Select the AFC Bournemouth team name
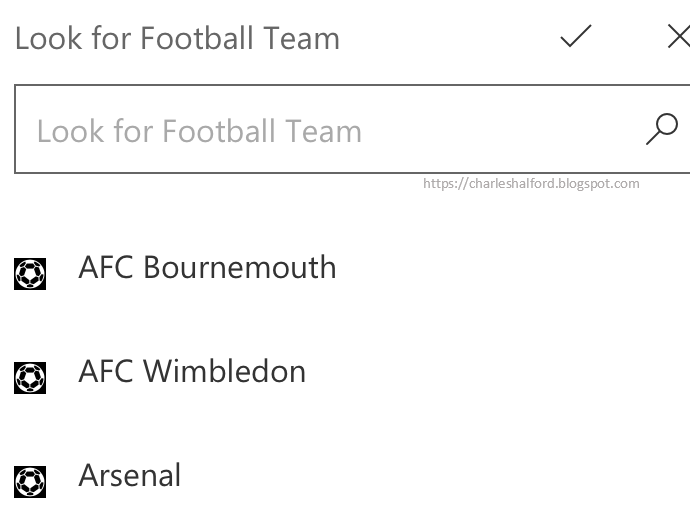This screenshot has width=690, height=511. (x=207, y=267)
